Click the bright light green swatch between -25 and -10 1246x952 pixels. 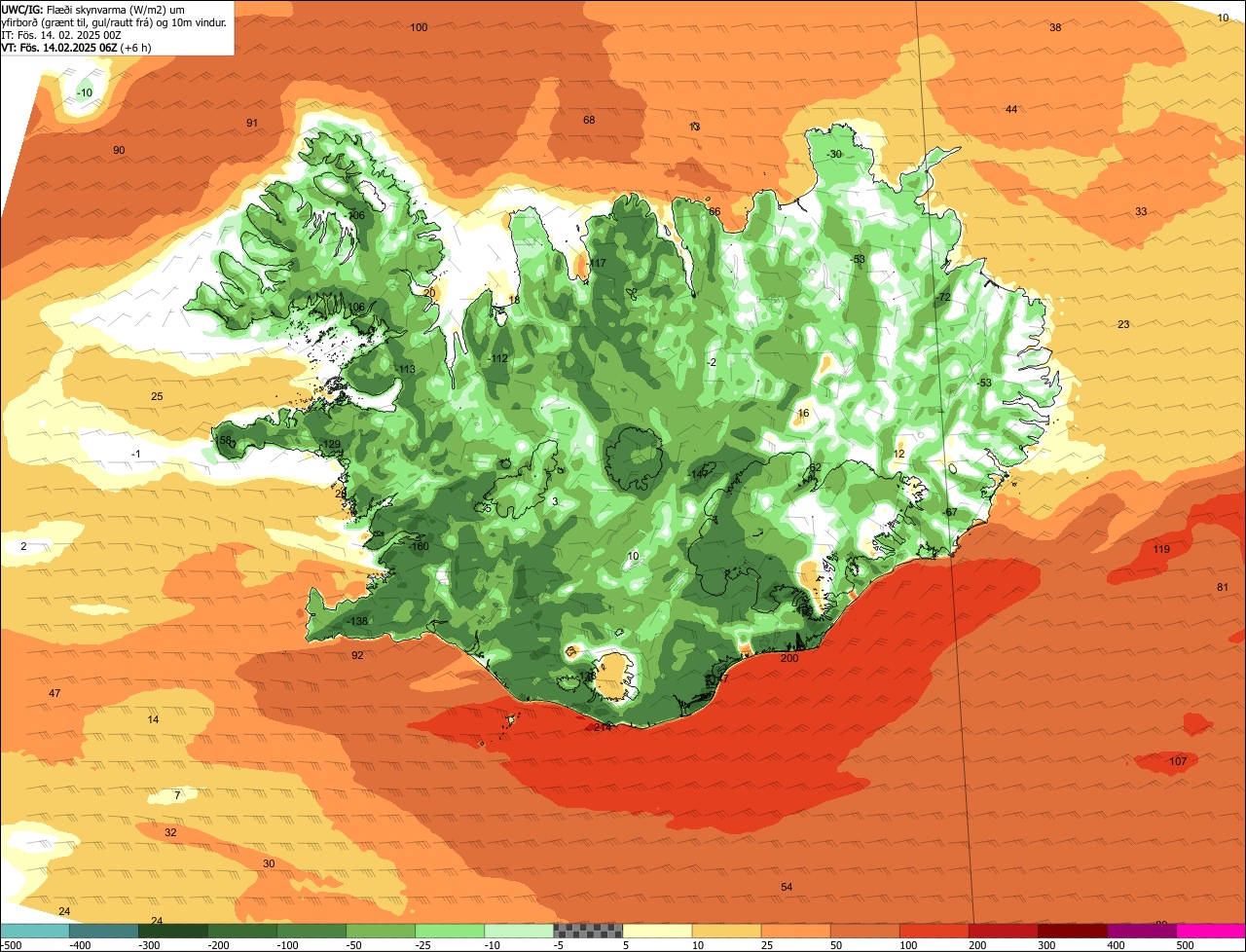tap(449, 931)
